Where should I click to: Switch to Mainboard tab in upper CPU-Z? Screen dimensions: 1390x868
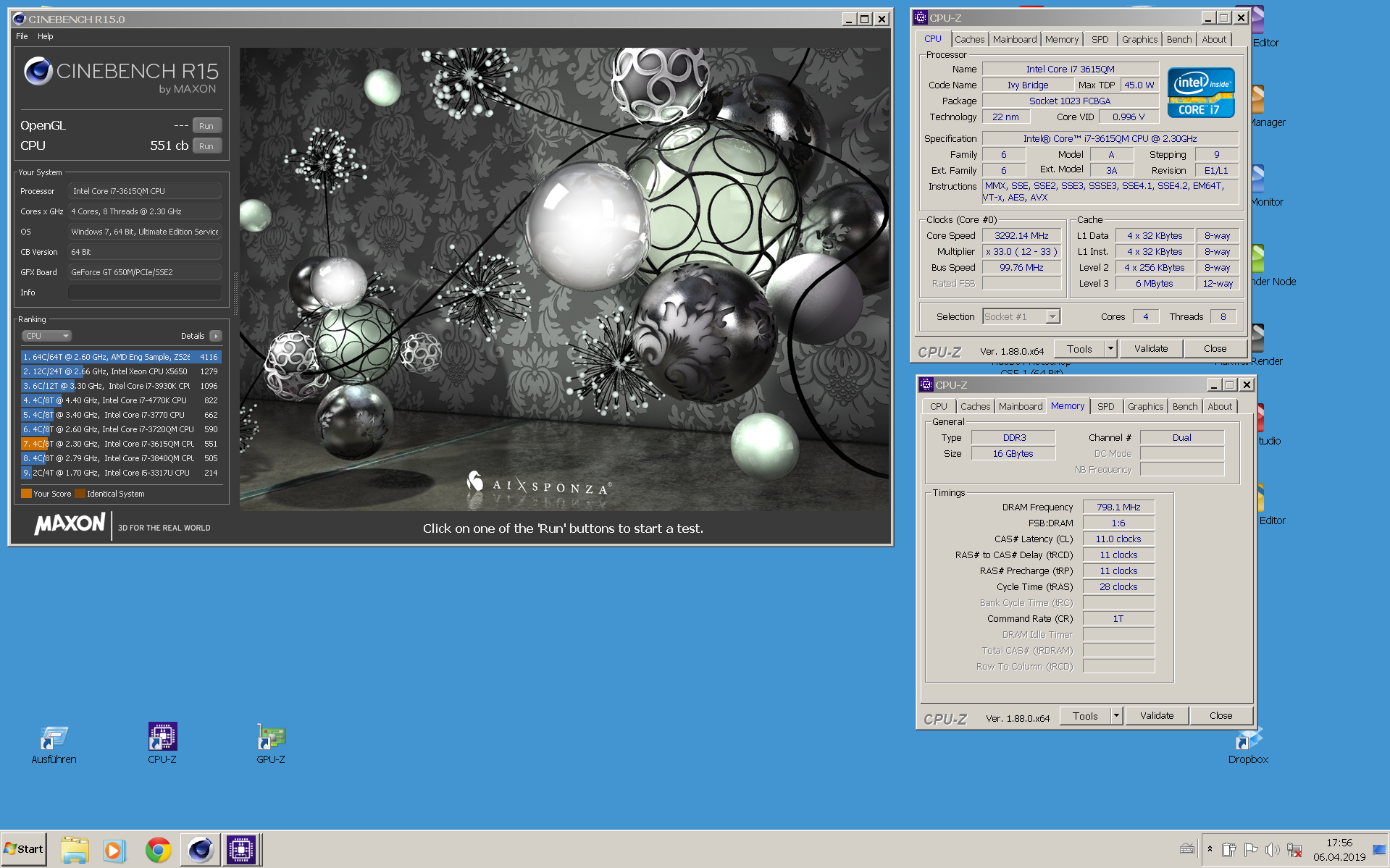click(x=1015, y=40)
